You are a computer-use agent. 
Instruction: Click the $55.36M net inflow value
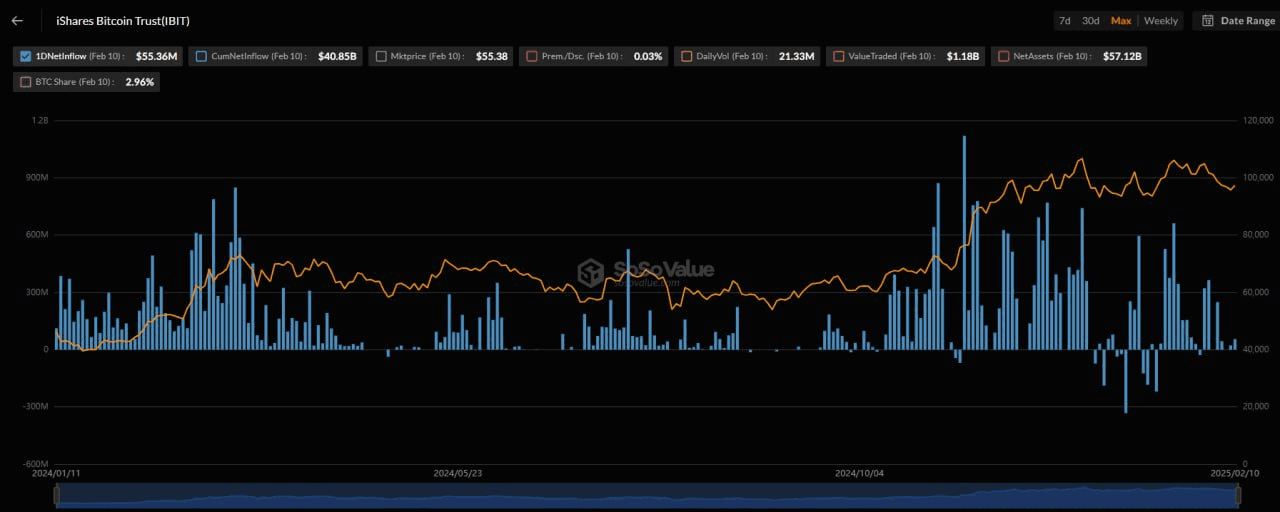tap(157, 56)
